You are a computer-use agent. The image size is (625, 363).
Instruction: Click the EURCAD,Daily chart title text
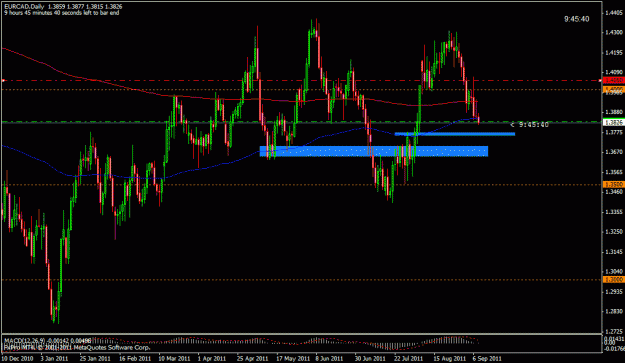25,7
